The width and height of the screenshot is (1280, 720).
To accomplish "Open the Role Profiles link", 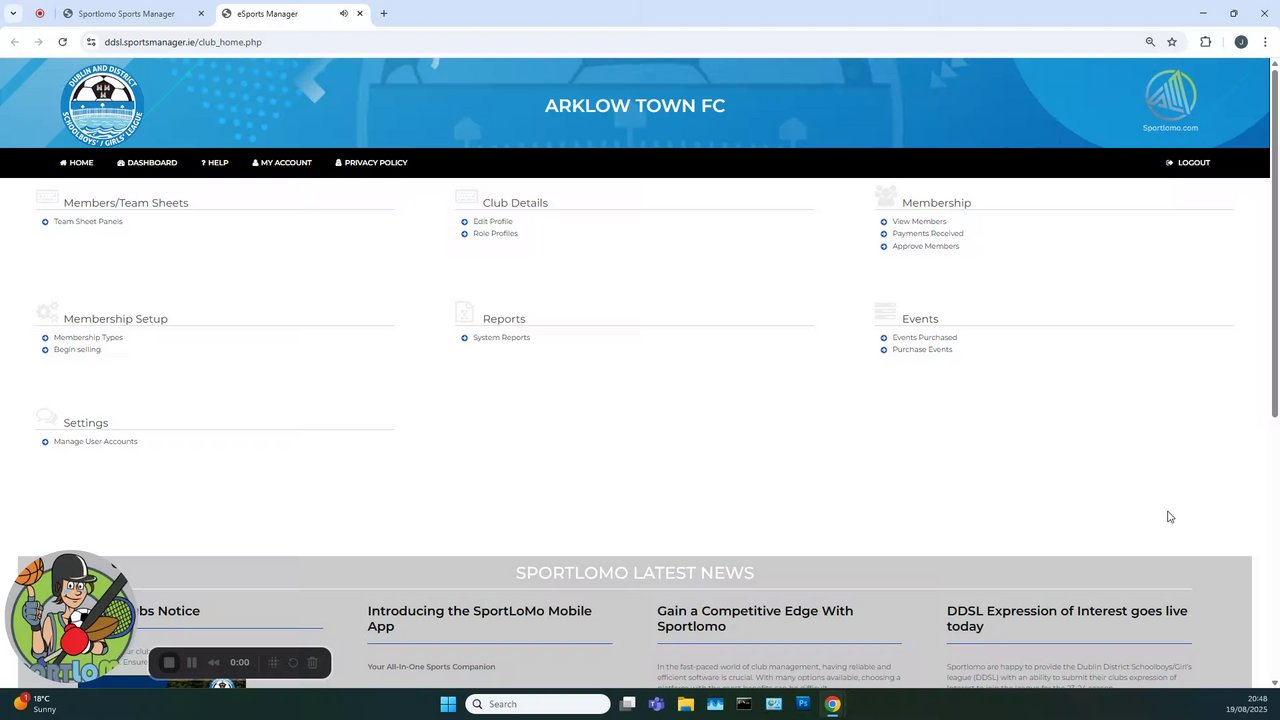I will 495,234.
